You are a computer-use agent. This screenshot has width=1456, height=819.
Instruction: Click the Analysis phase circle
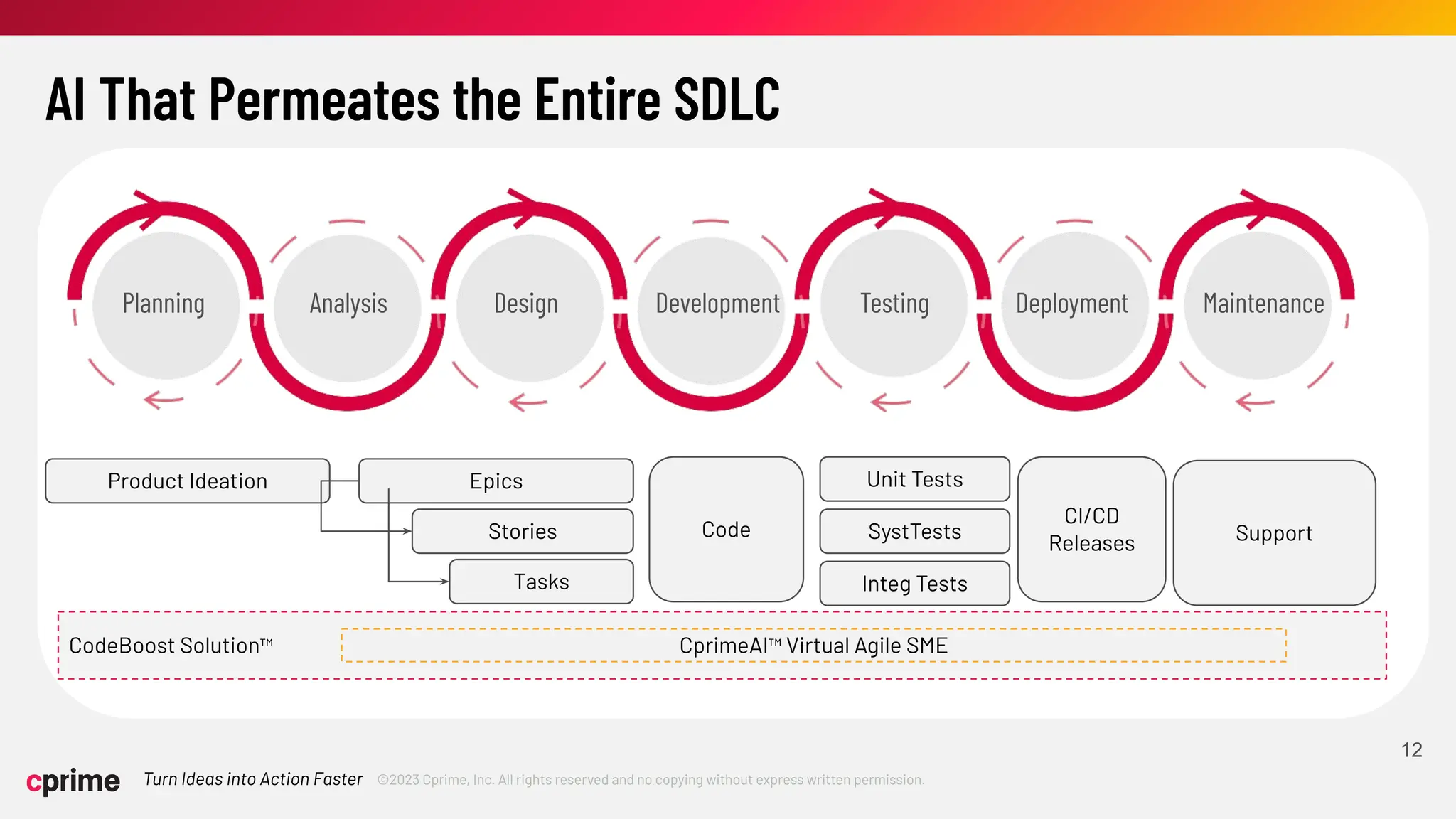click(x=348, y=304)
